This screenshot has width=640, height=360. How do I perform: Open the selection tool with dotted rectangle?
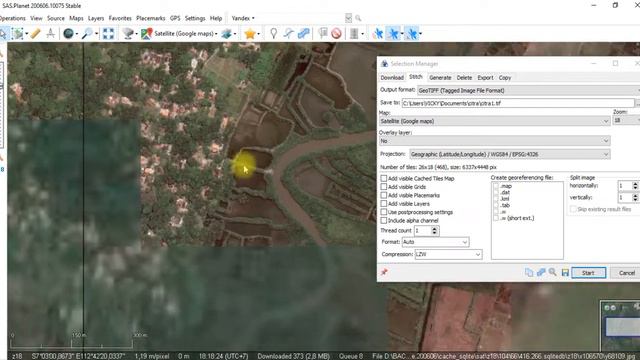[x=18, y=33]
